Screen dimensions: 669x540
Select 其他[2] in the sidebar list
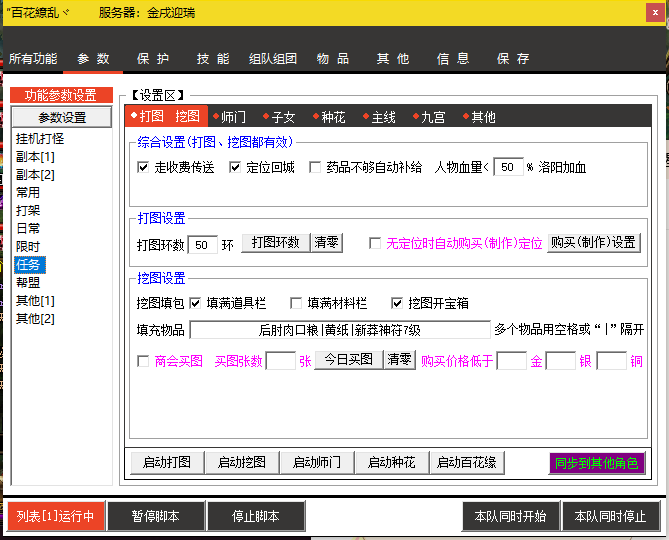35,319
